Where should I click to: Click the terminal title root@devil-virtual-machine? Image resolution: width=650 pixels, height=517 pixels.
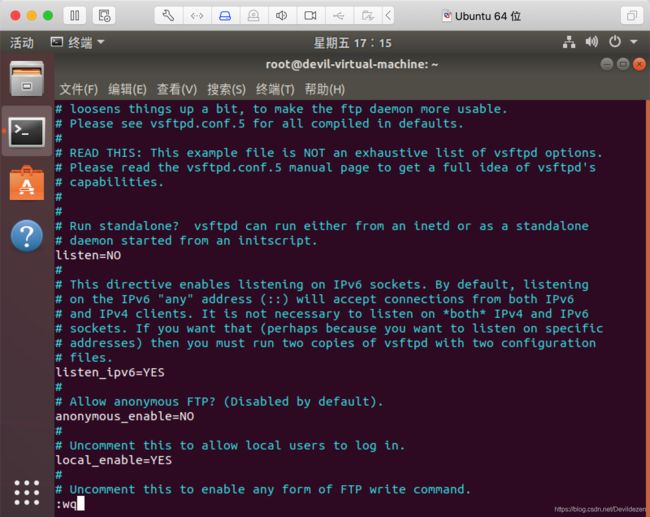pos(352,64)
